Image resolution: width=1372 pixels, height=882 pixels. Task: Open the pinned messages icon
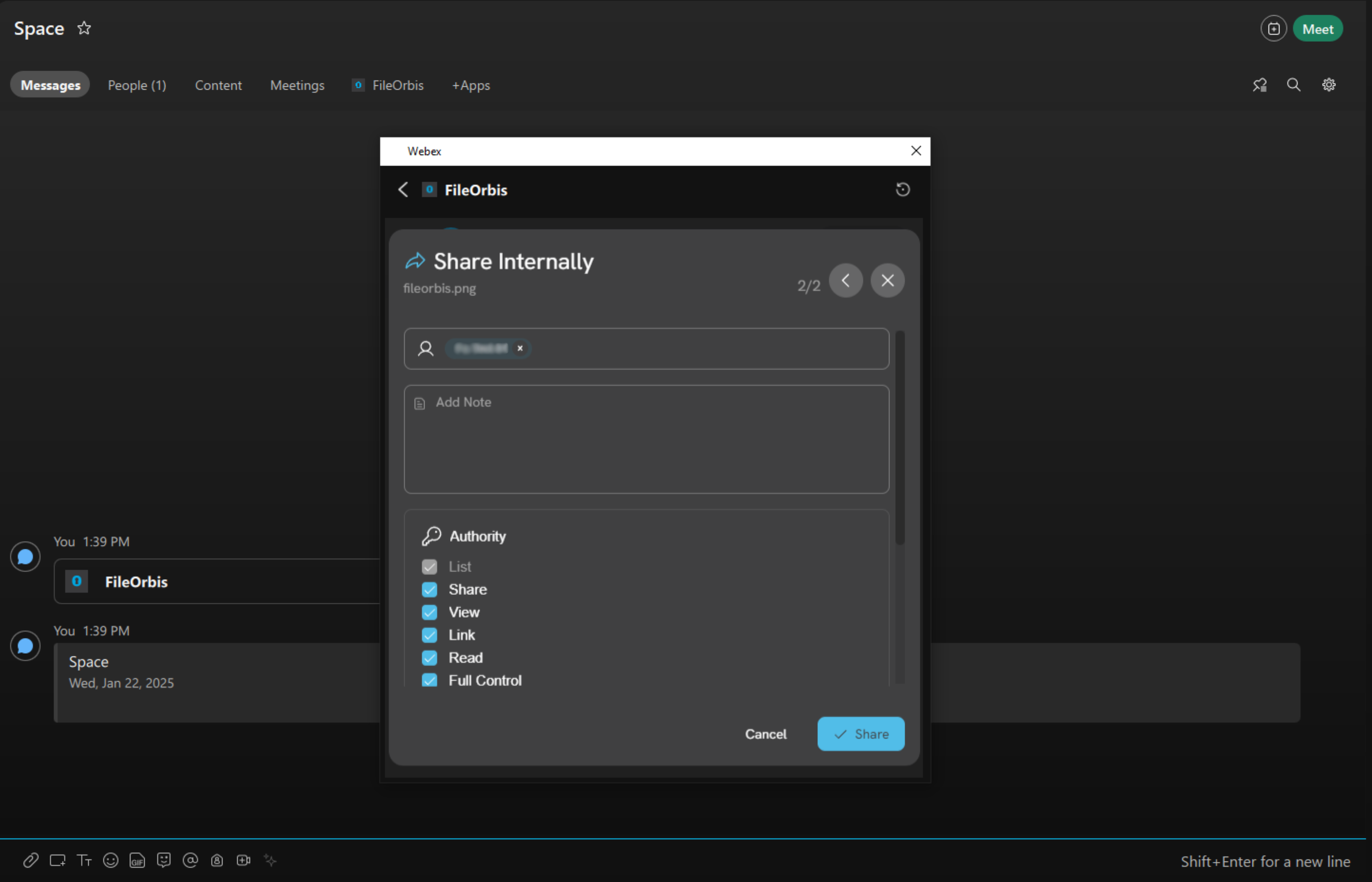click(1259, 85)
